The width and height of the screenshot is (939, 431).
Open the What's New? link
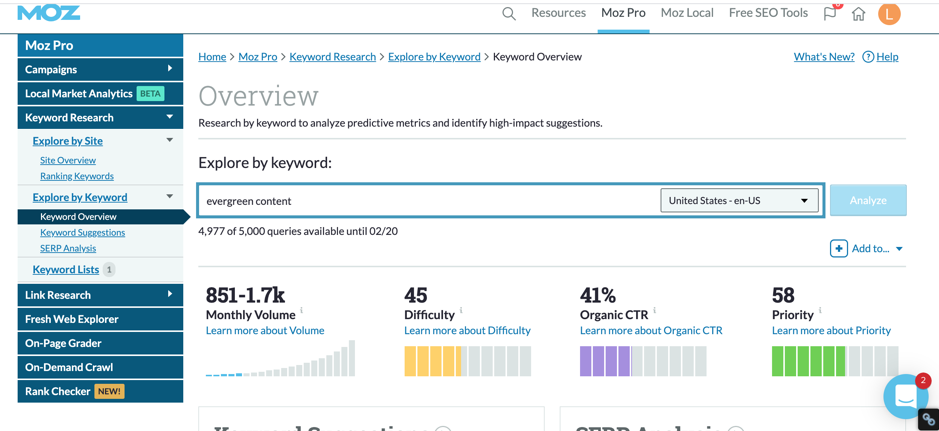tap(824, 57)
